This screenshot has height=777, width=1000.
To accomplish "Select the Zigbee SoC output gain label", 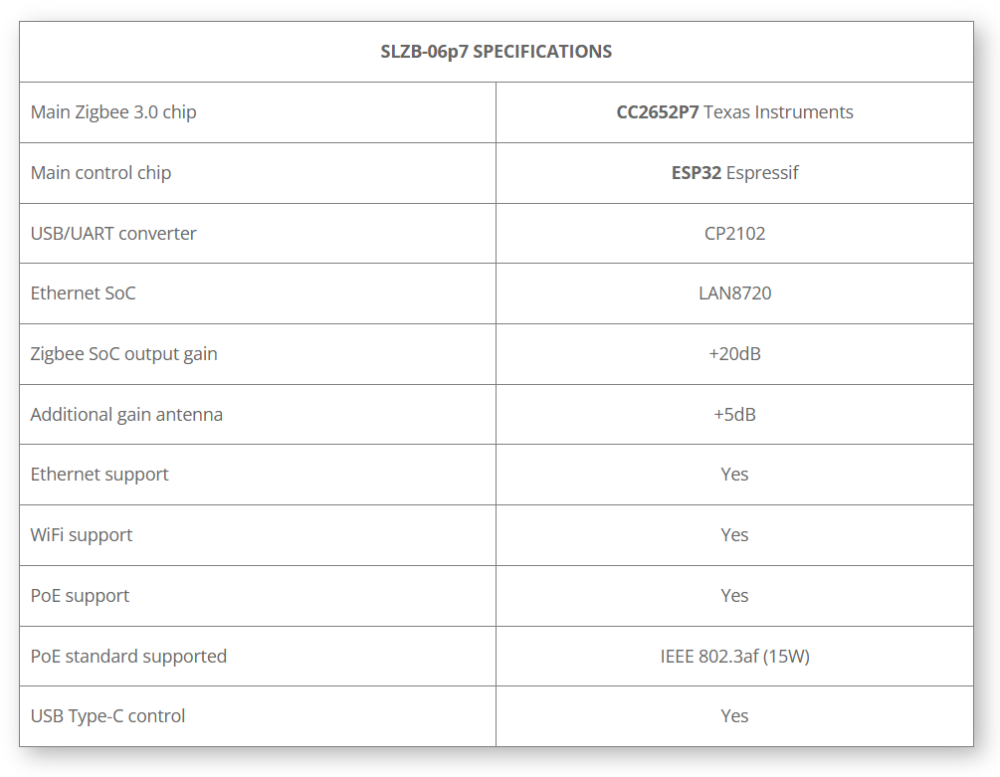I will tap(124, 354).
